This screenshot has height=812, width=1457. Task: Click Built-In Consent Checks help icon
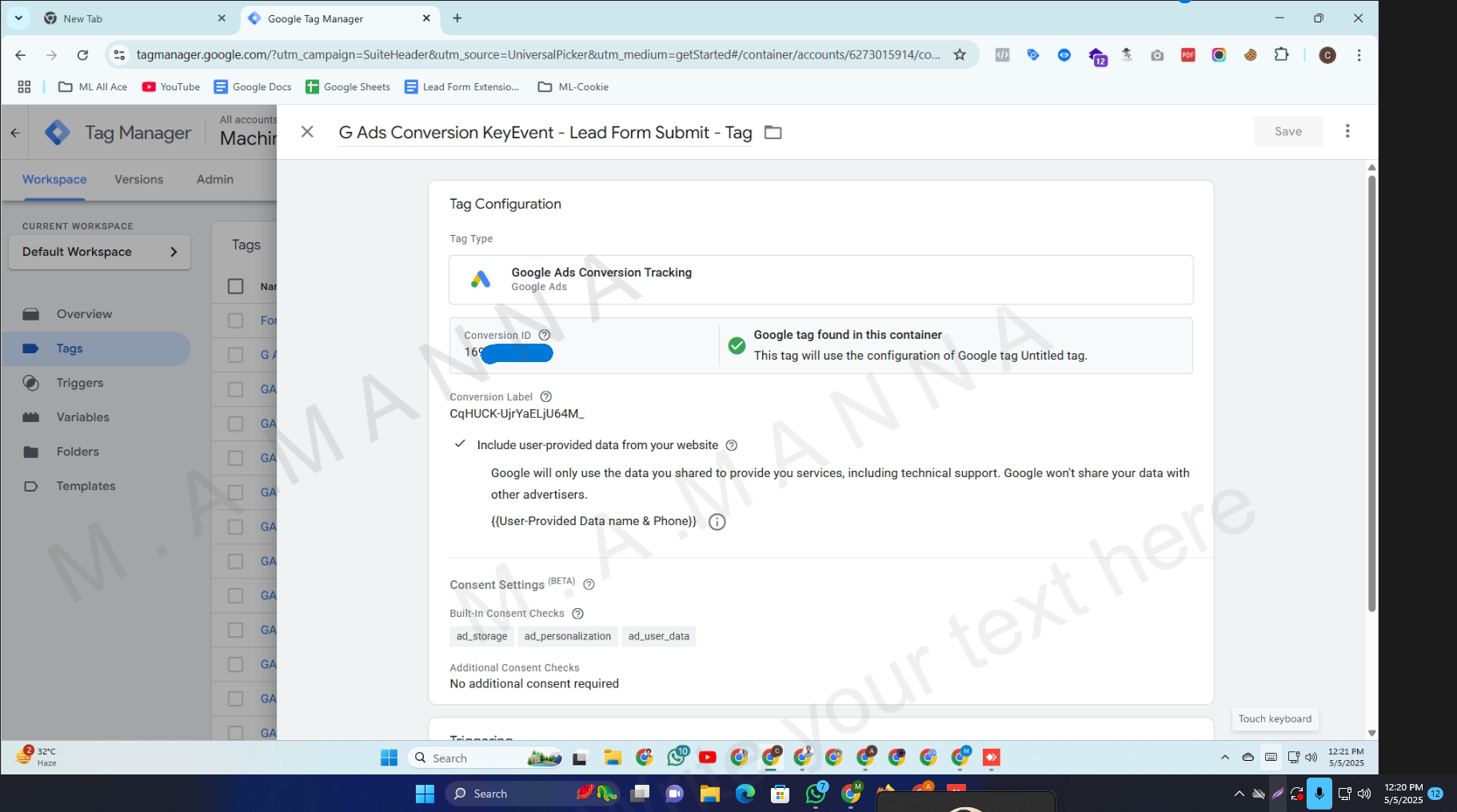click(577, 614)
